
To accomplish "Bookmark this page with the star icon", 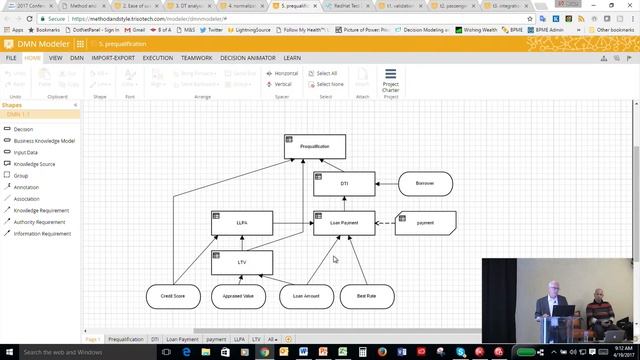I will tap(530, 19).
